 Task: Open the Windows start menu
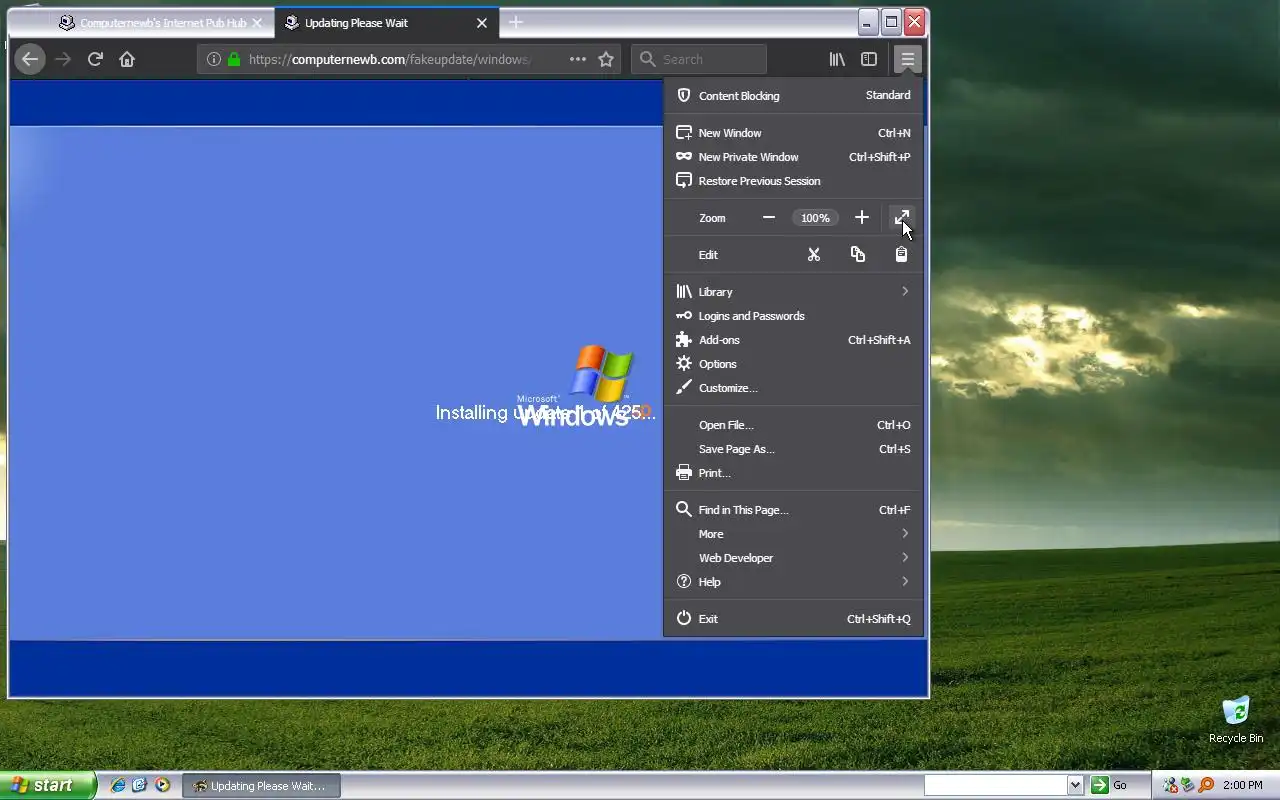pos(47,785)
